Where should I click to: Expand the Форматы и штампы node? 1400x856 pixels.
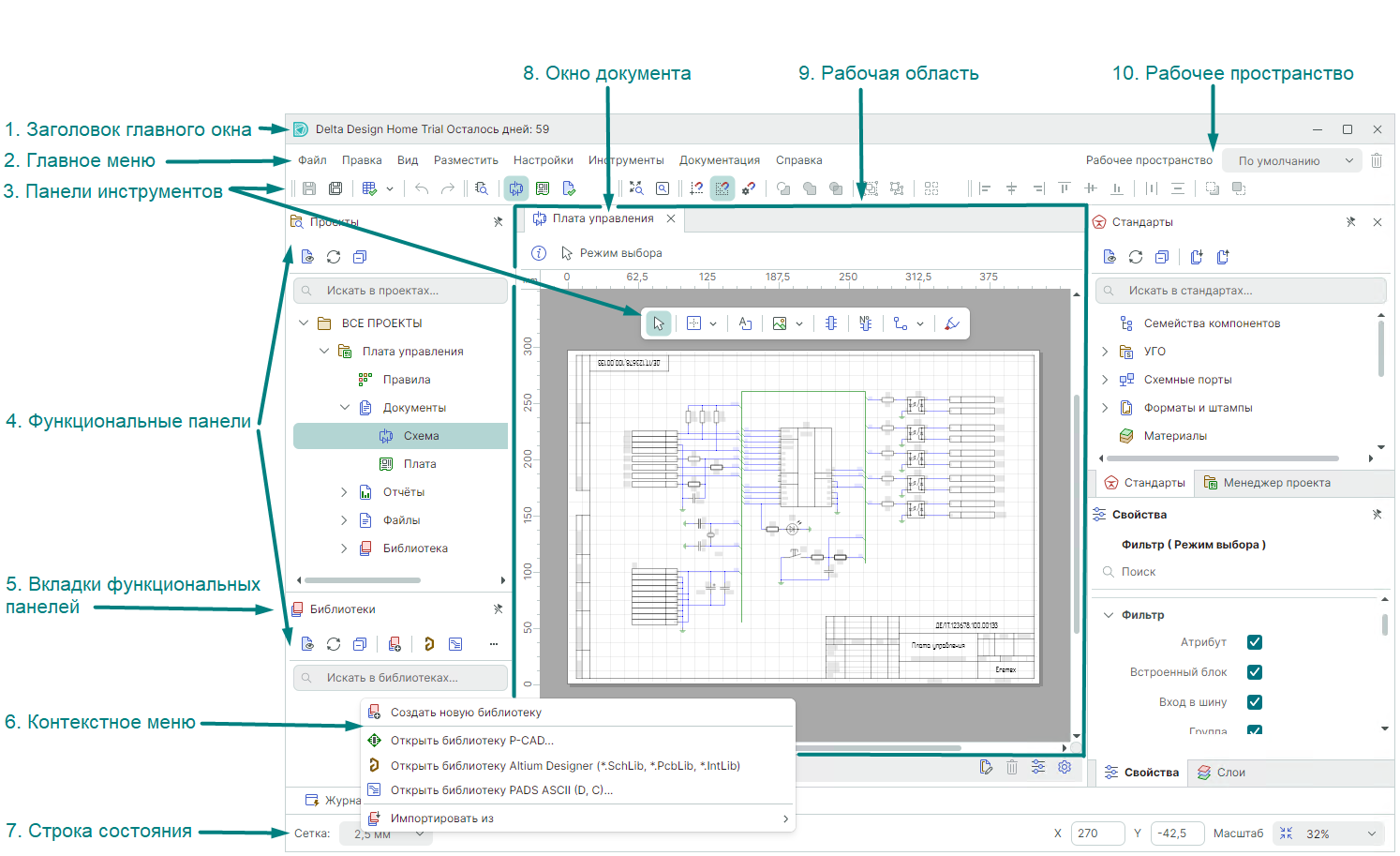(x=1105, y=408)
